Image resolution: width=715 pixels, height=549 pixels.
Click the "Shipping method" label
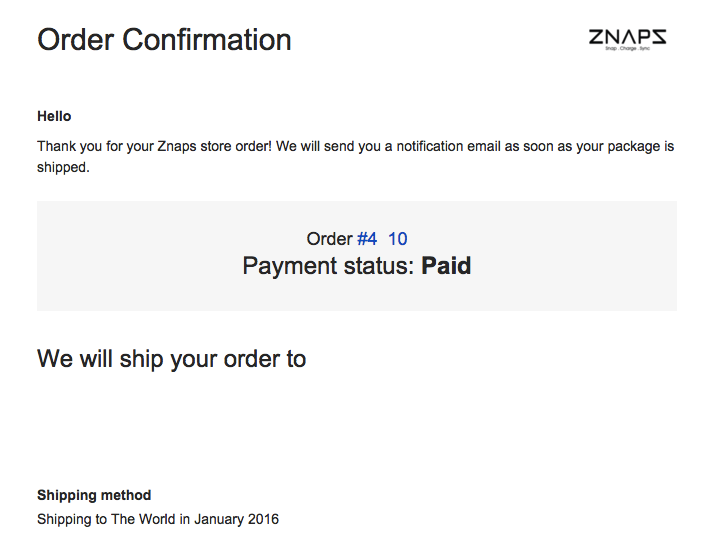tap(94, 495)
